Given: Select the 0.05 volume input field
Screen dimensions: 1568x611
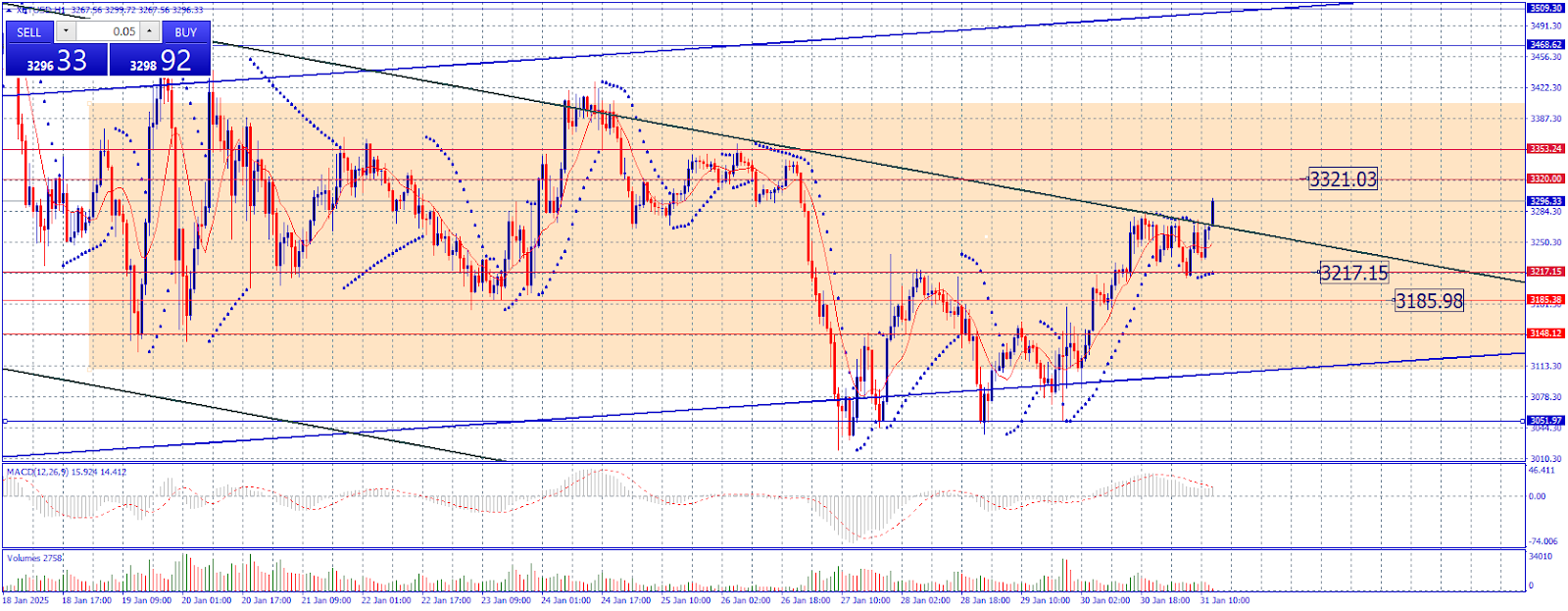Looking at the screenshot, I should pos(108,31).
